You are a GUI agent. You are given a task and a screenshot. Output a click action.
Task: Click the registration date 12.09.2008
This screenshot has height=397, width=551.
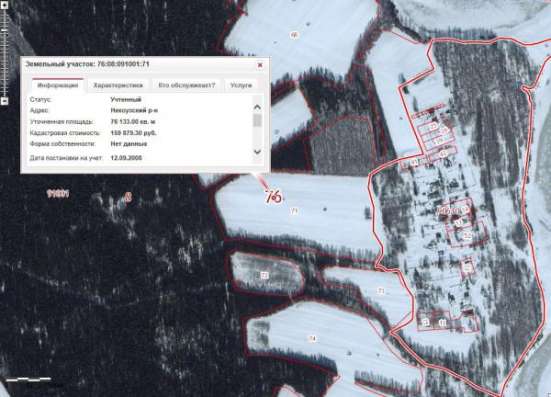coord(126,158)
